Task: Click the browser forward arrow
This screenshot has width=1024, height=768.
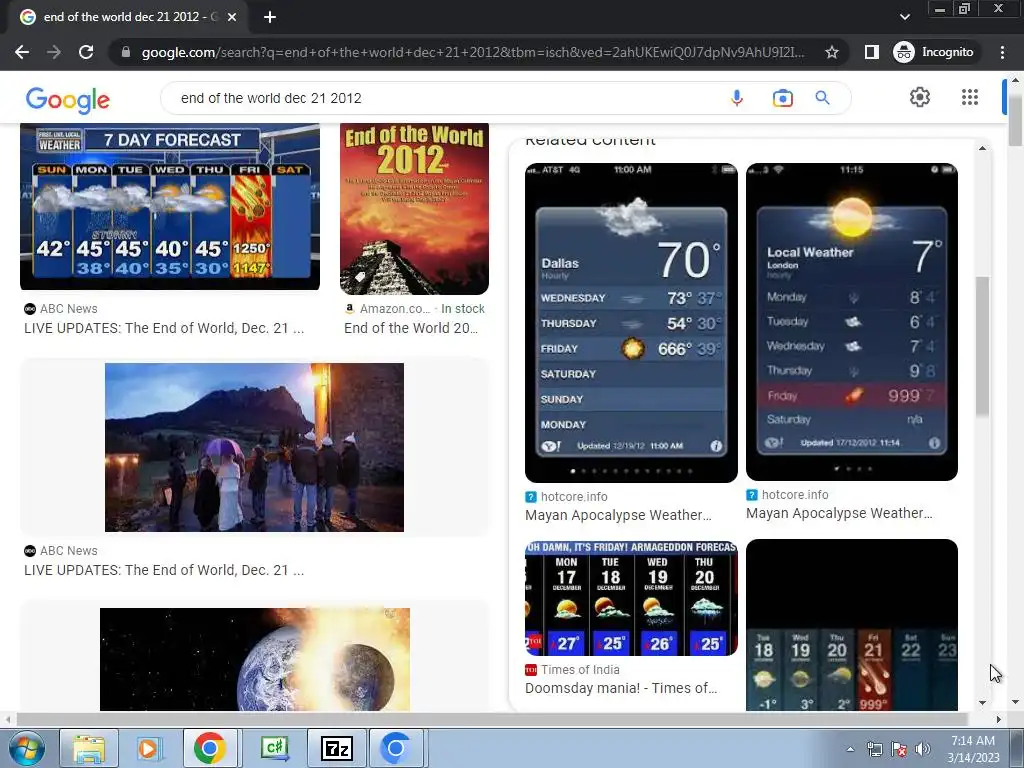Action: [54, 52]
